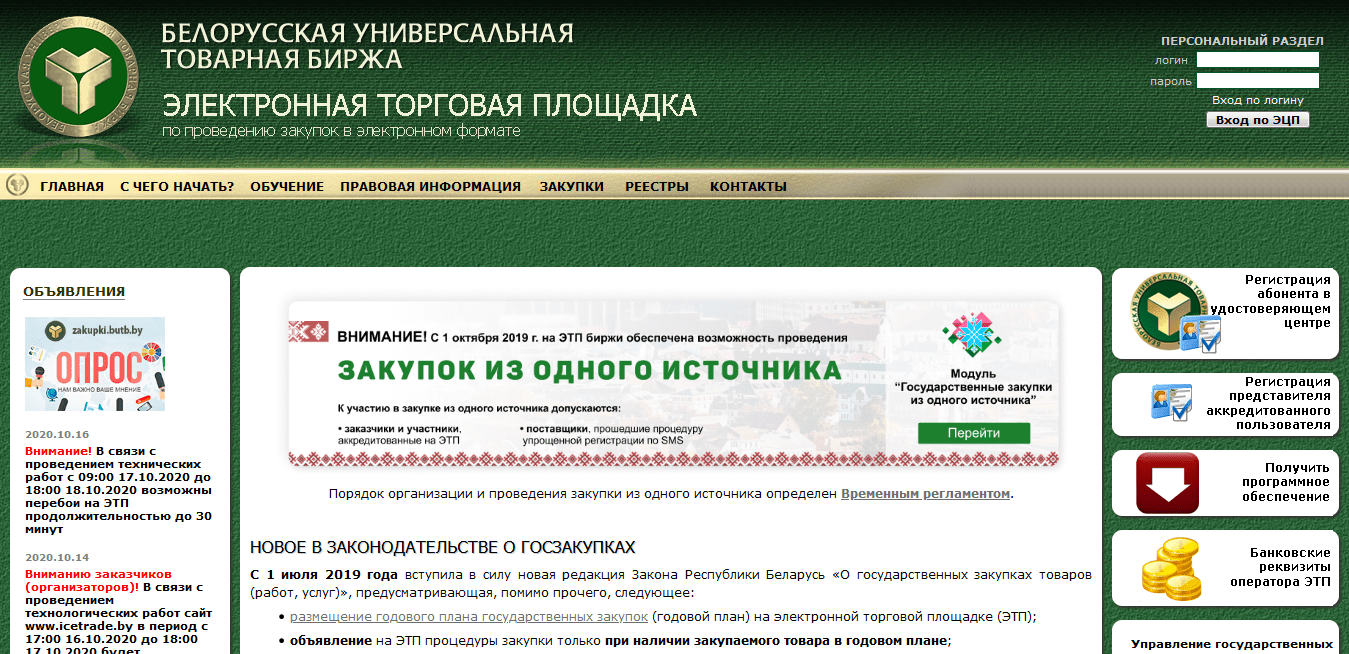
Task: Open the ГЛАВНАЯ menu item
Action: tap(72, 187)
